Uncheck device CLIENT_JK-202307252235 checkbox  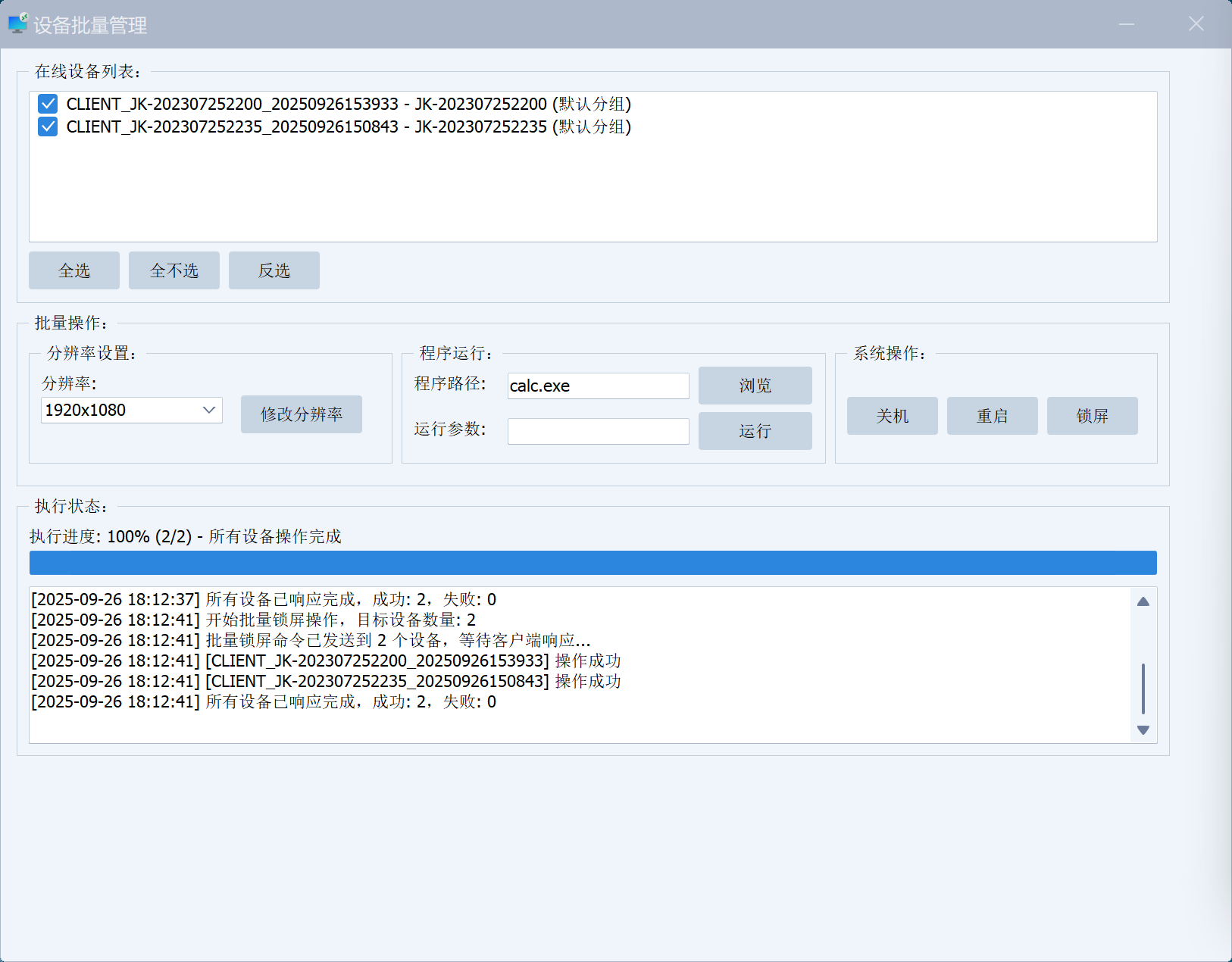point(48,126)
